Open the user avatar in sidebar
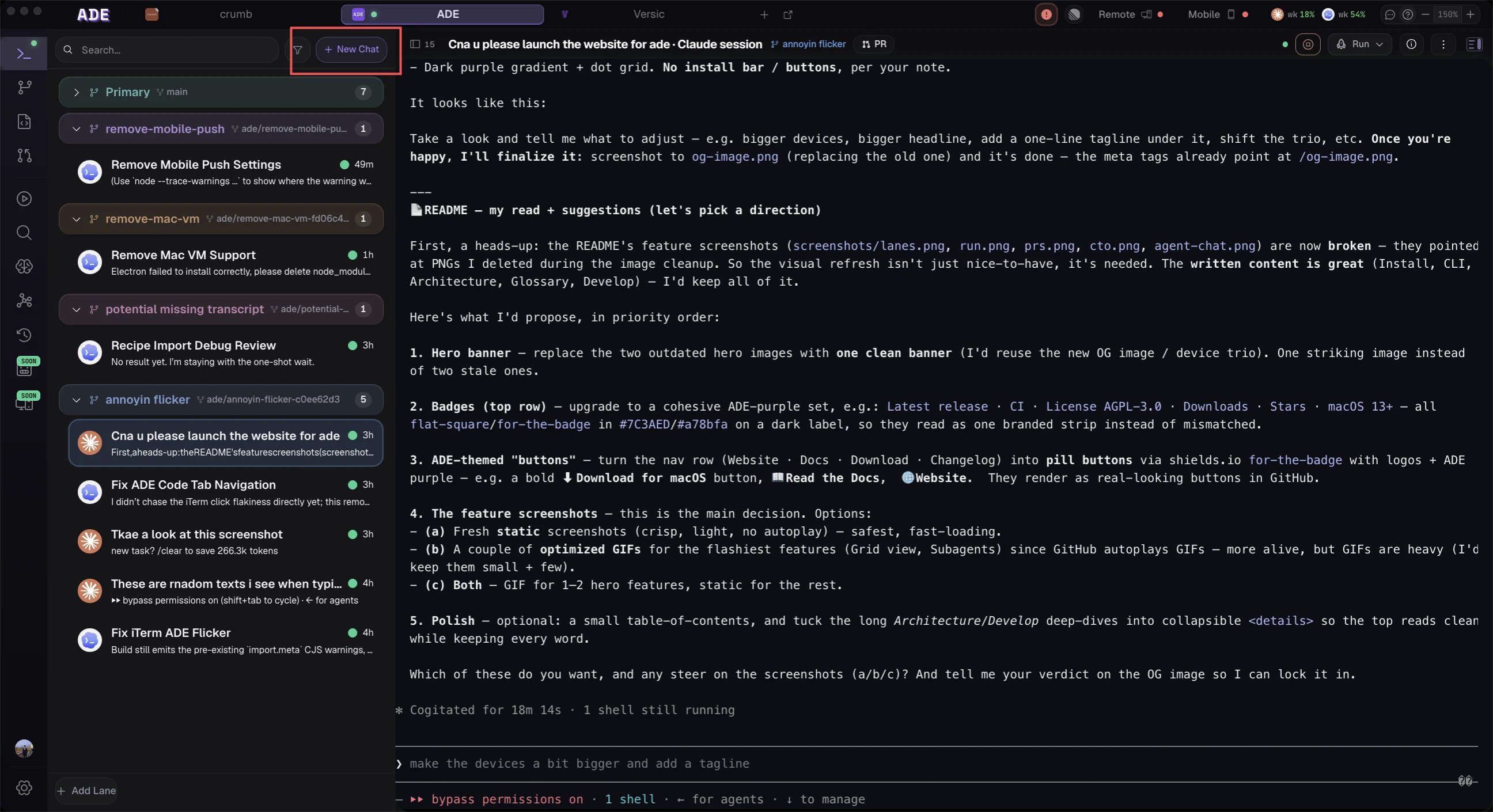Screen dimensions: 1493x812 tap(24, 748)
